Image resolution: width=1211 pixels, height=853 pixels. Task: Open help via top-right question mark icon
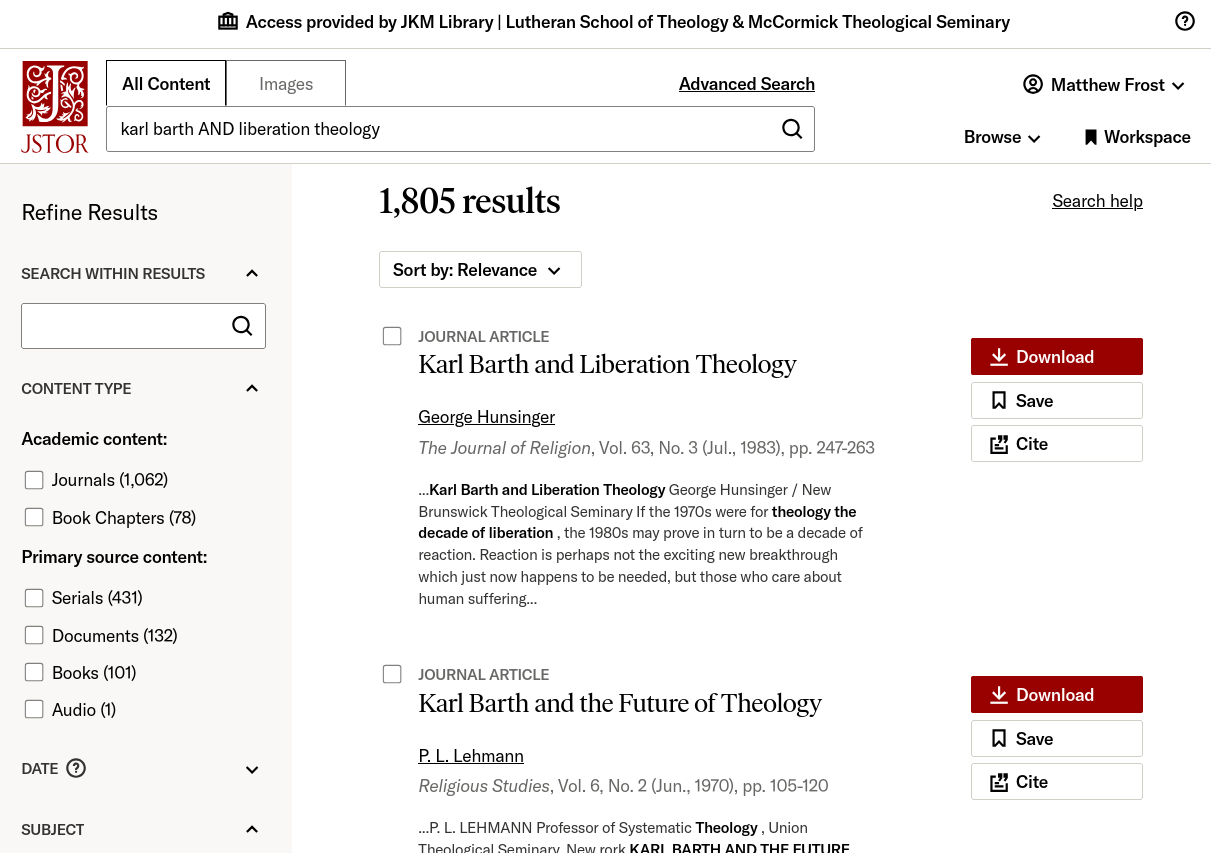(x=1184, y=20)
